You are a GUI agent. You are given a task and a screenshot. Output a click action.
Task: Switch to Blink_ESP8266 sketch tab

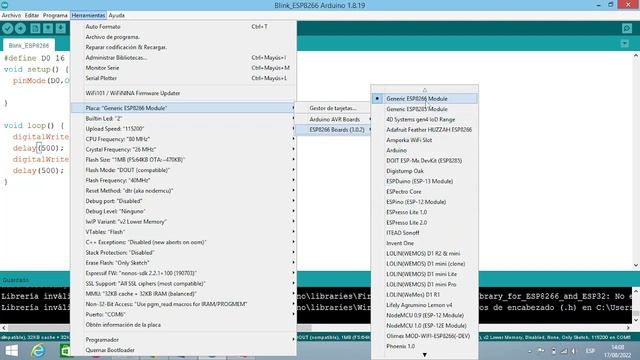29,45
